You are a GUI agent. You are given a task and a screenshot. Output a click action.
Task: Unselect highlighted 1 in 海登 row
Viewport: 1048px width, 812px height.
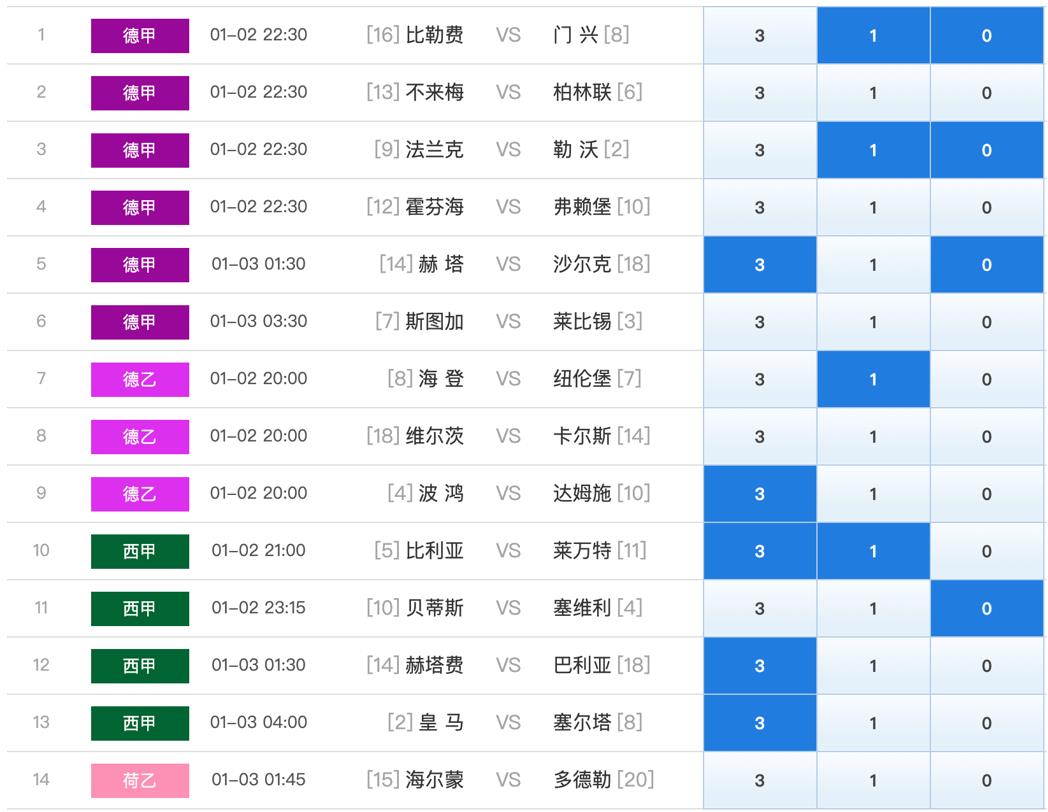[873, 380]
